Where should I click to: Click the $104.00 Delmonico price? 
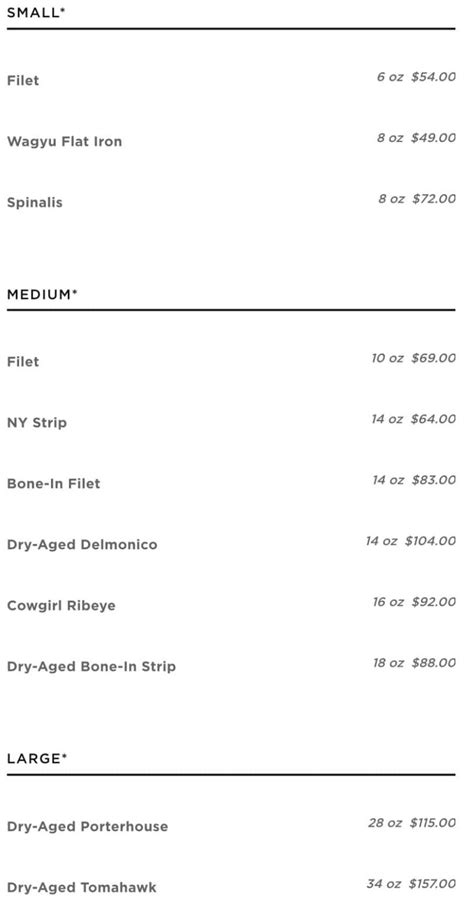pos(430,541)
